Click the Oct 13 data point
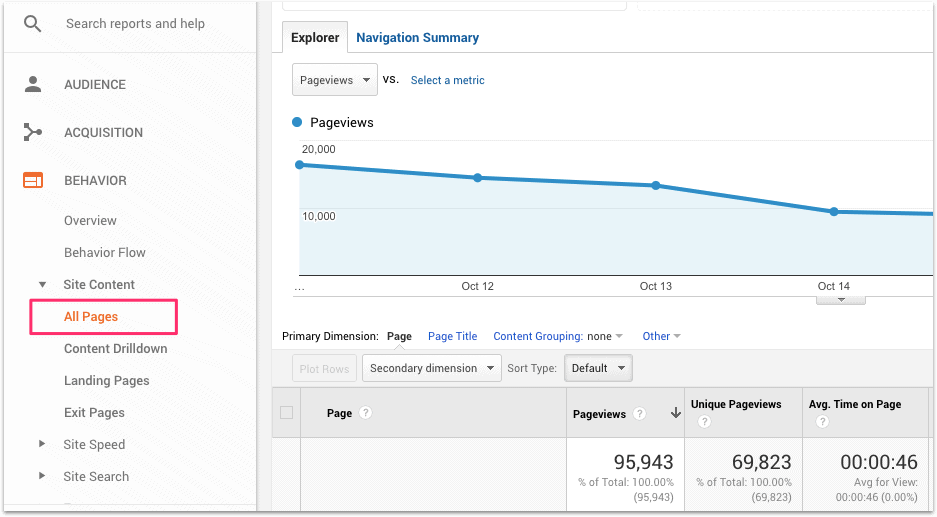Viewport: 937px width, 517px height. tap(656, 185)
